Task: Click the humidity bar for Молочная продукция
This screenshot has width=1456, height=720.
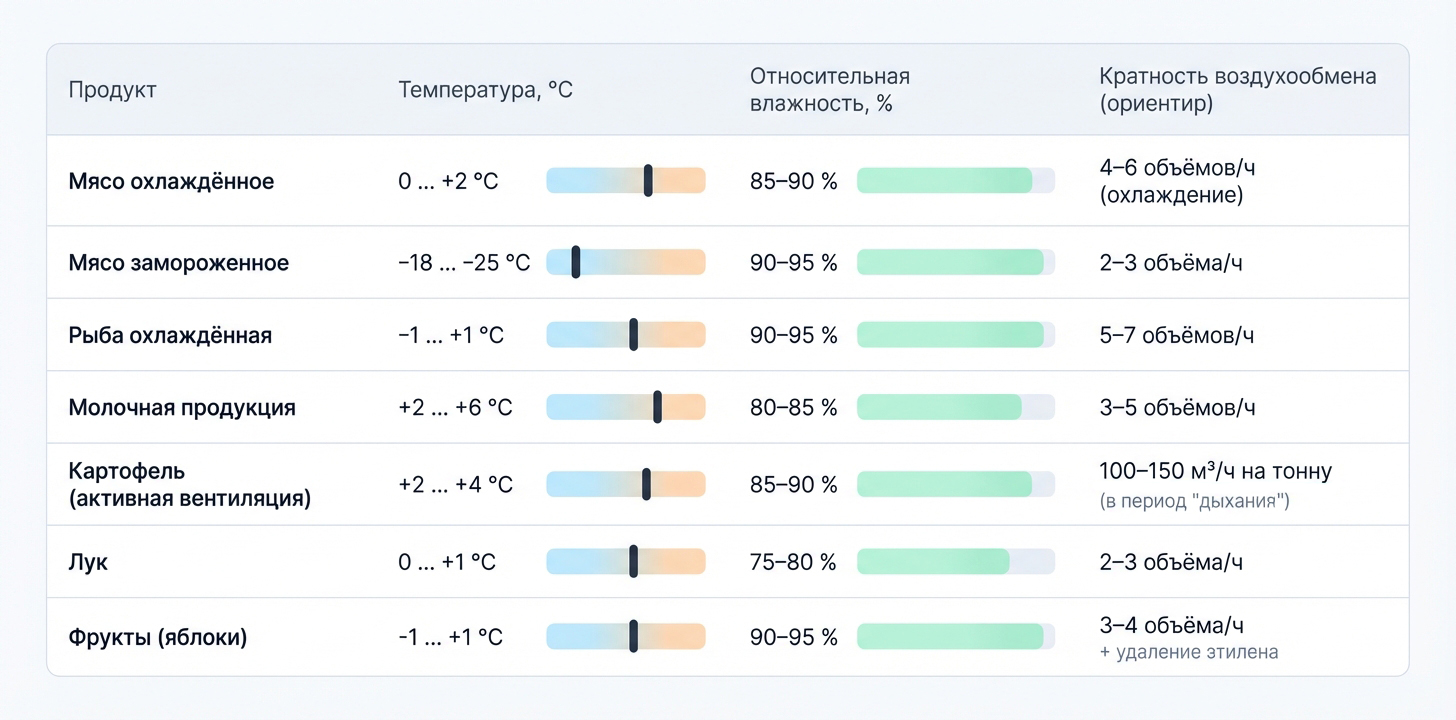Action: 955,407
